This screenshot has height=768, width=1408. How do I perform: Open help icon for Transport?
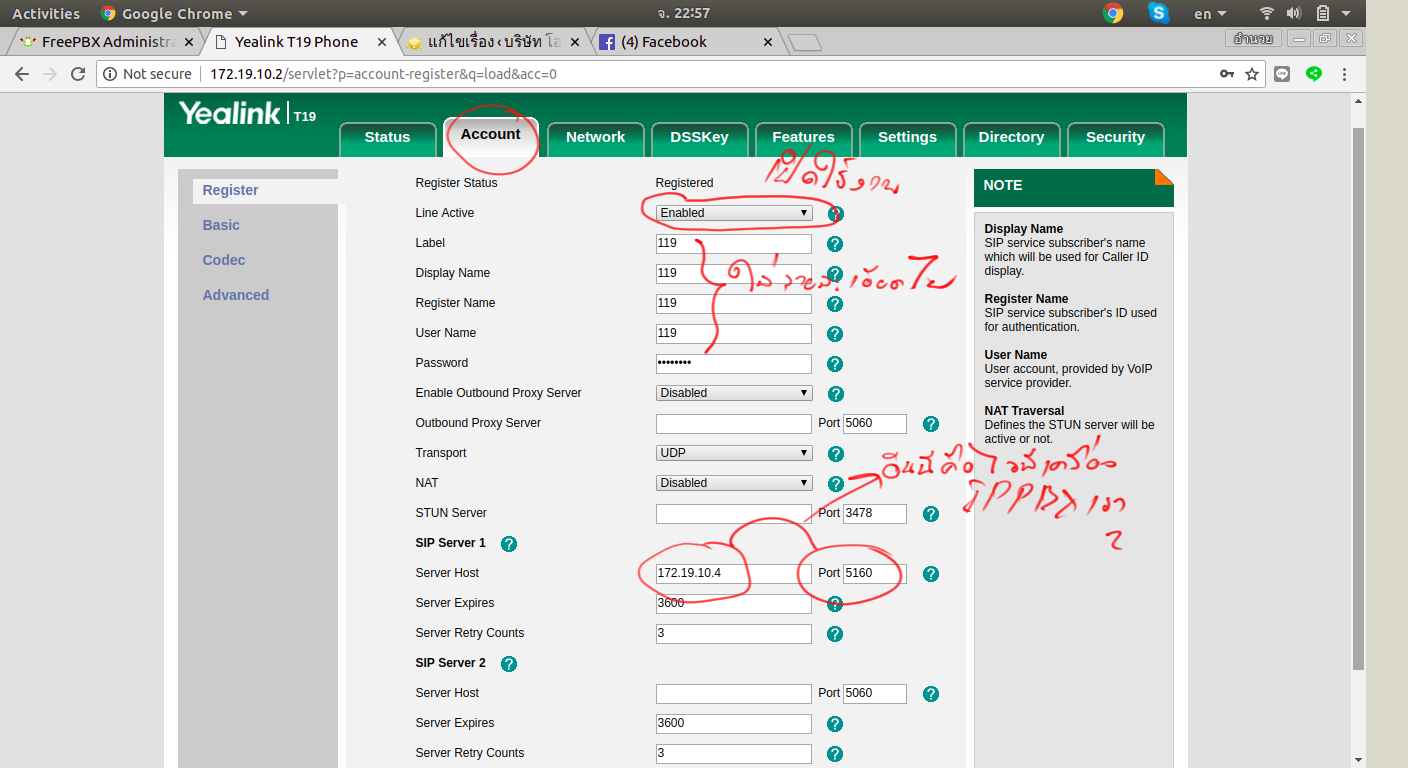coord(835,454)
